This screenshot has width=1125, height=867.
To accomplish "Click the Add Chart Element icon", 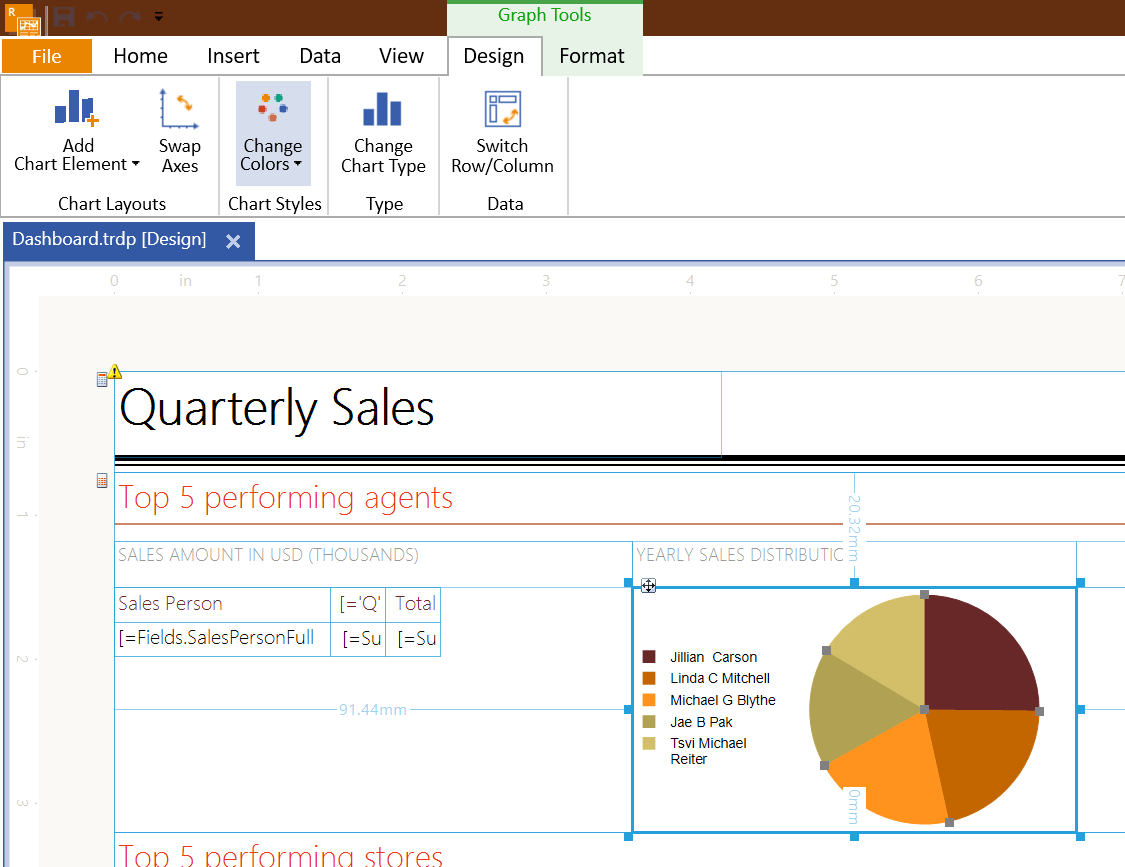I will (77, 108).
